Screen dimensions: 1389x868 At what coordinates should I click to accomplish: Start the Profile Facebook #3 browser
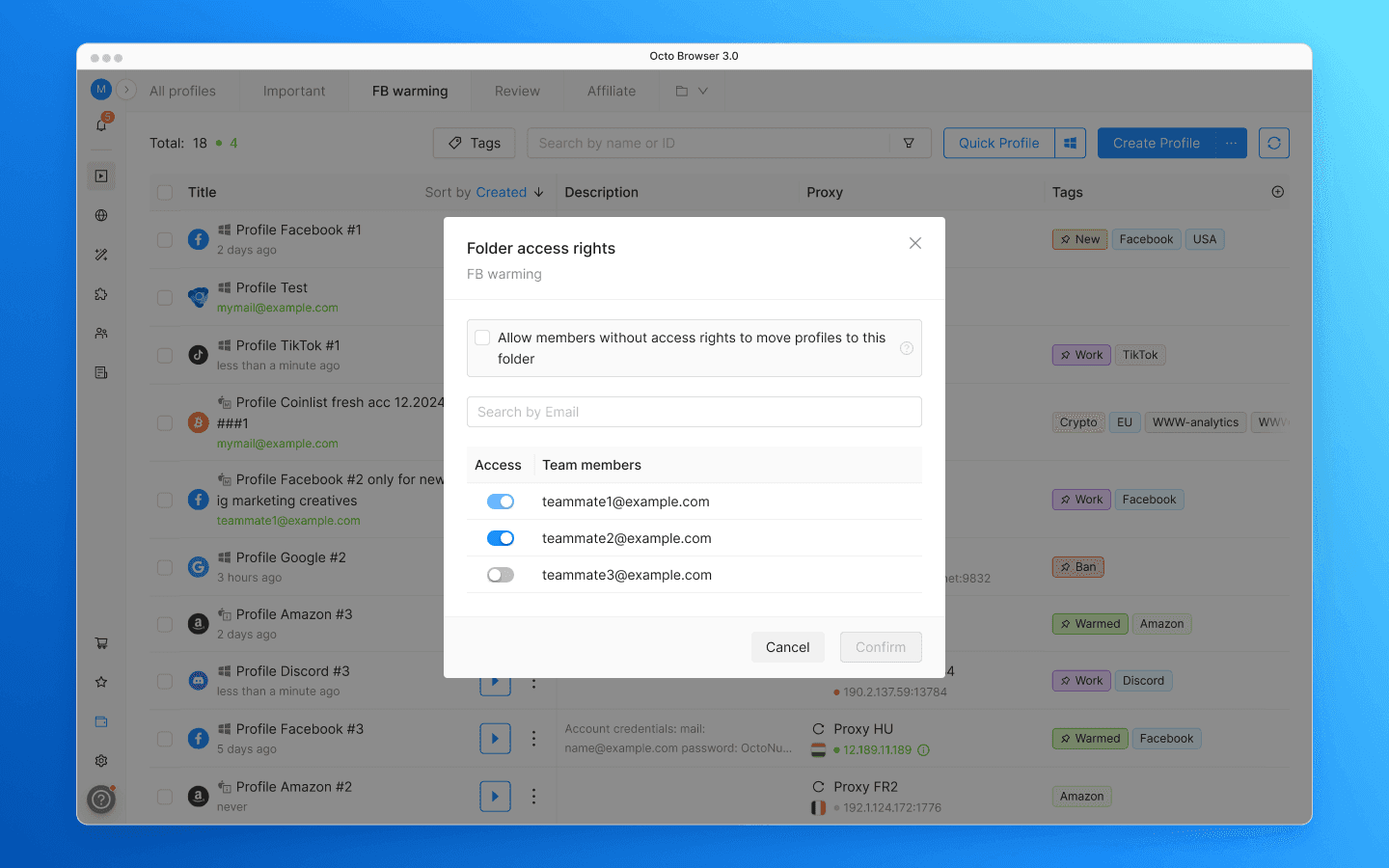pos(495,739)
